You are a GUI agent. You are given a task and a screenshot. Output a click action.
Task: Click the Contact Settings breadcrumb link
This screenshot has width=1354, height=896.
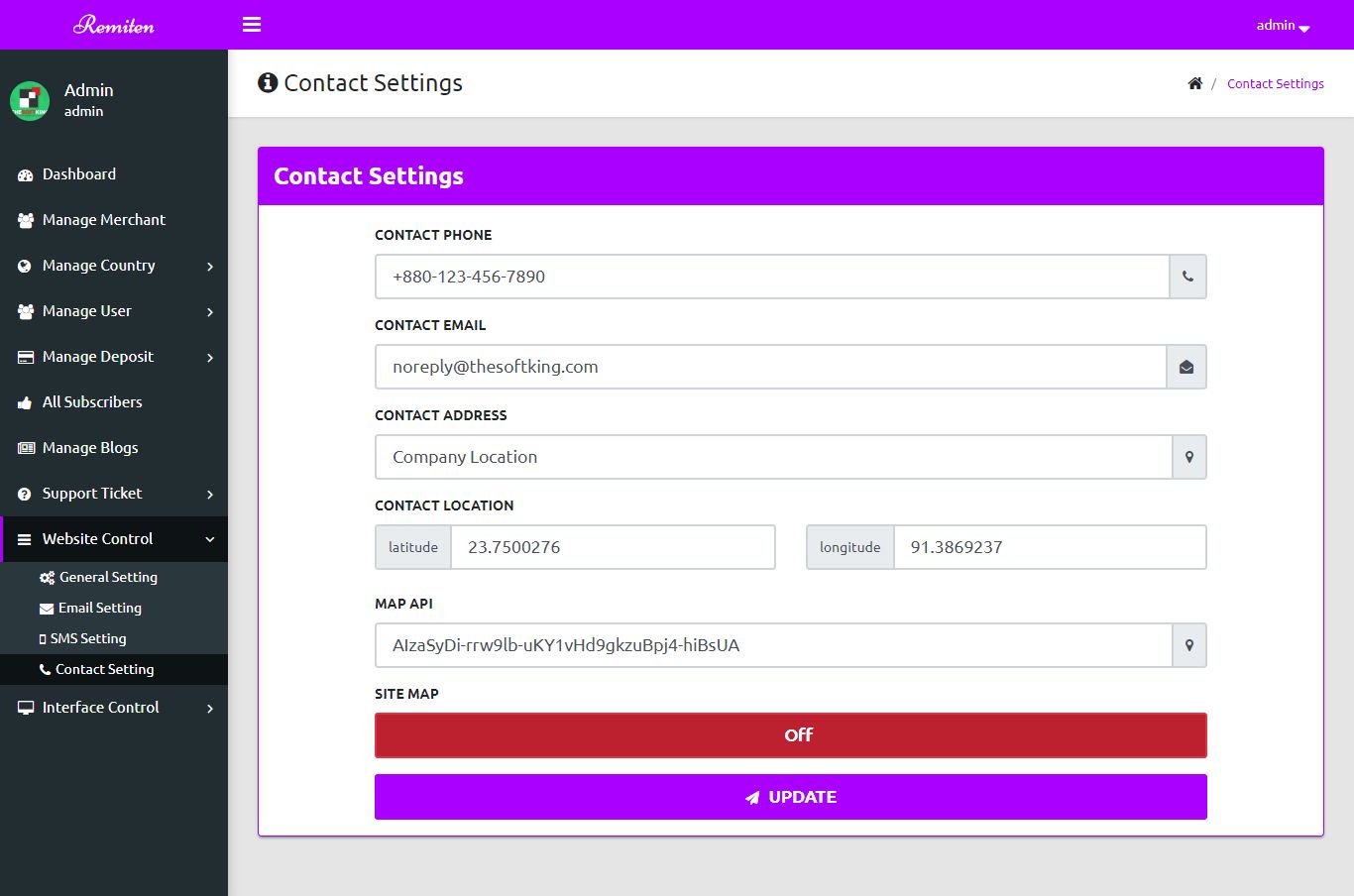pyautogui.click(x=1275, y=84)
